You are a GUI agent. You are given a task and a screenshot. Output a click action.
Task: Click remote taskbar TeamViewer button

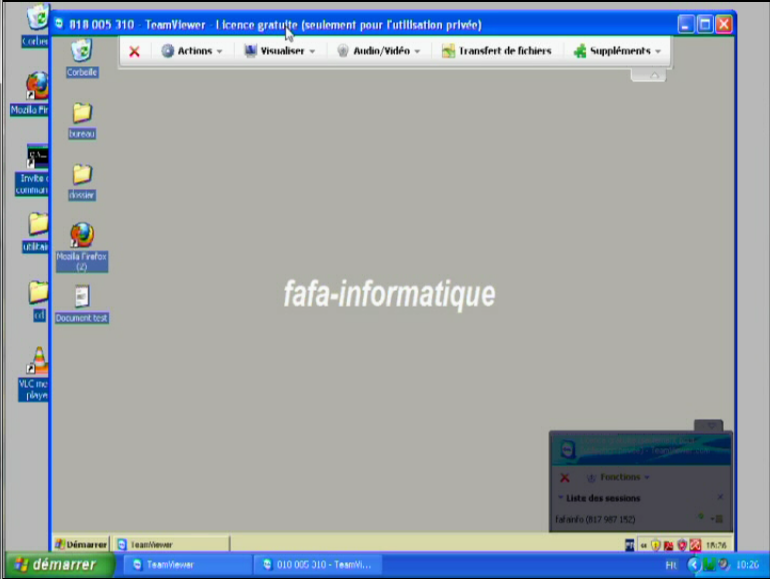click(x=172, y=544)
